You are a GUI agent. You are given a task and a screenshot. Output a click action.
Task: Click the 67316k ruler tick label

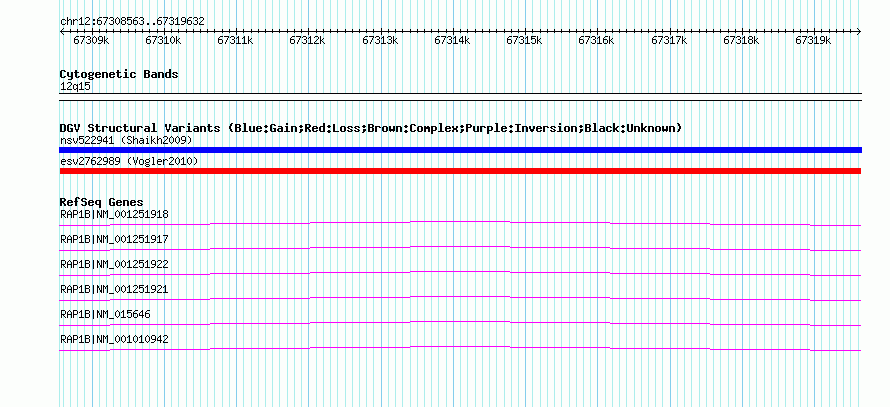tap(597, 41)
